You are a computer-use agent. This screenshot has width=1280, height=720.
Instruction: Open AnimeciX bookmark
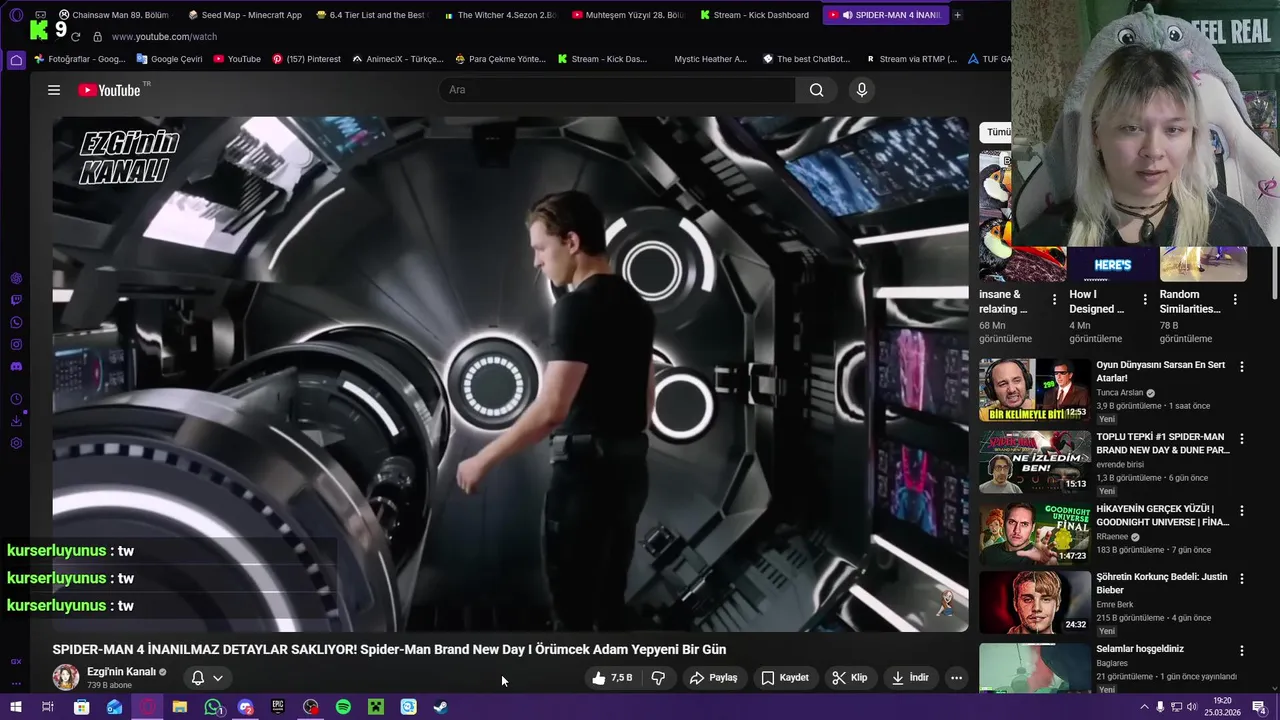click(x=397, y=59)
